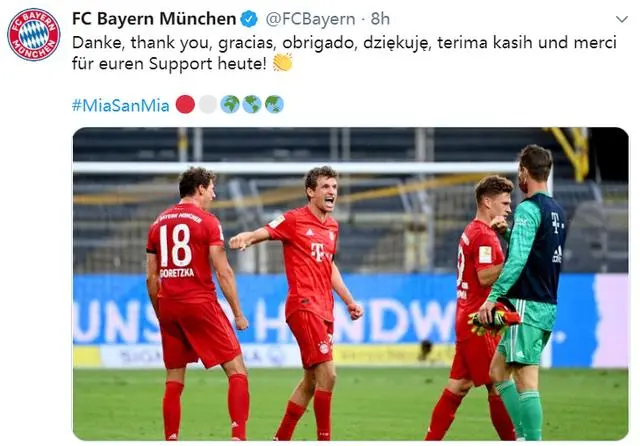Open the @FCBayern handle link
The width and height of the screenshot is (640, 446).
310,19
